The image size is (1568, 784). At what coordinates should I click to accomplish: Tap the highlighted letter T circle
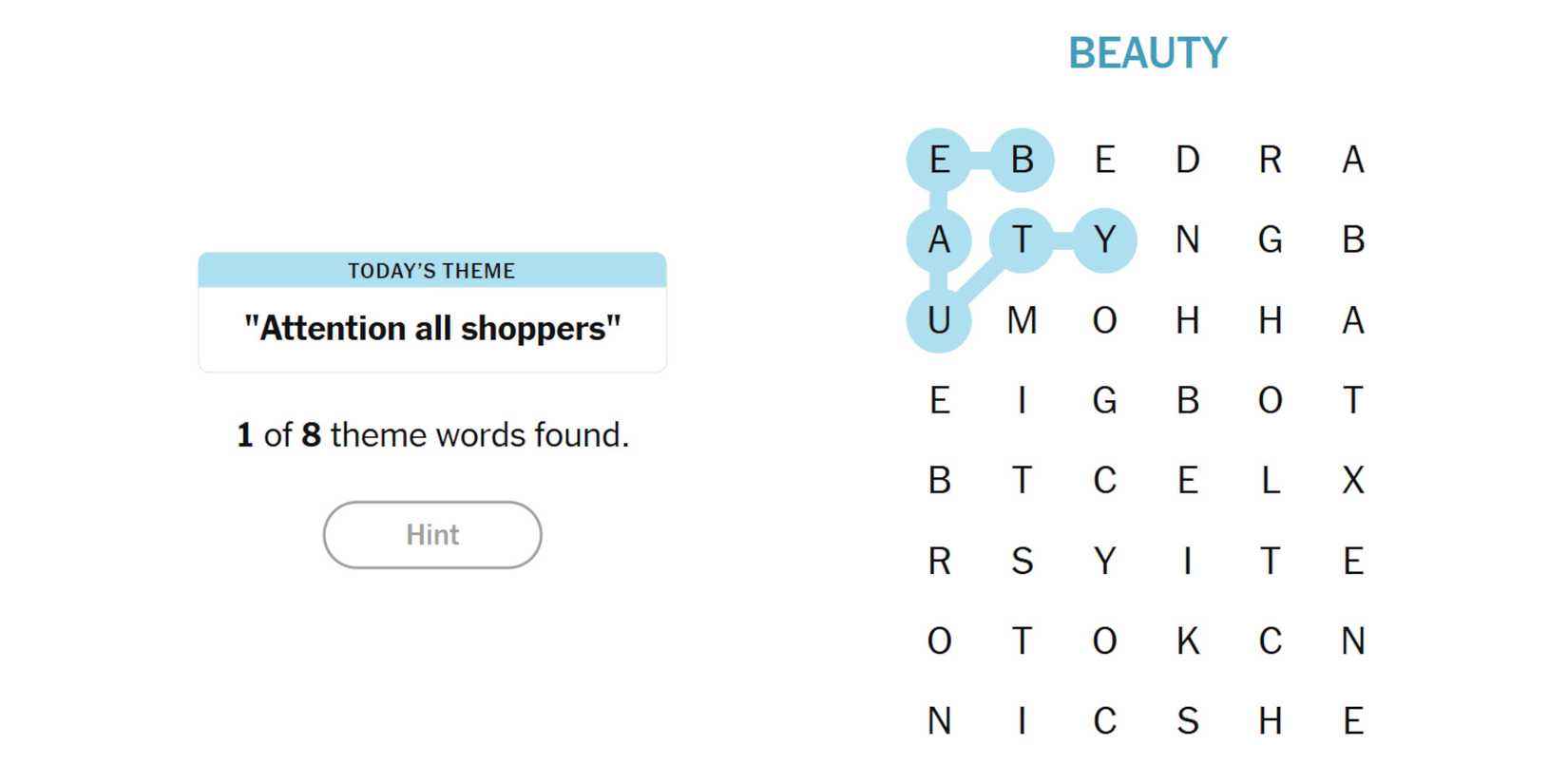click(1022, 240)
